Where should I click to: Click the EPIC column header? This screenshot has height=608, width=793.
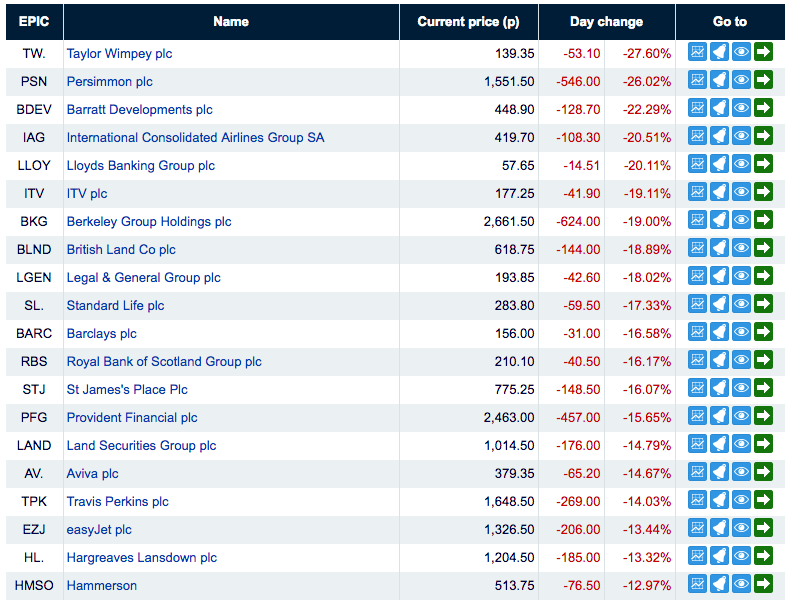pos(34,22)
